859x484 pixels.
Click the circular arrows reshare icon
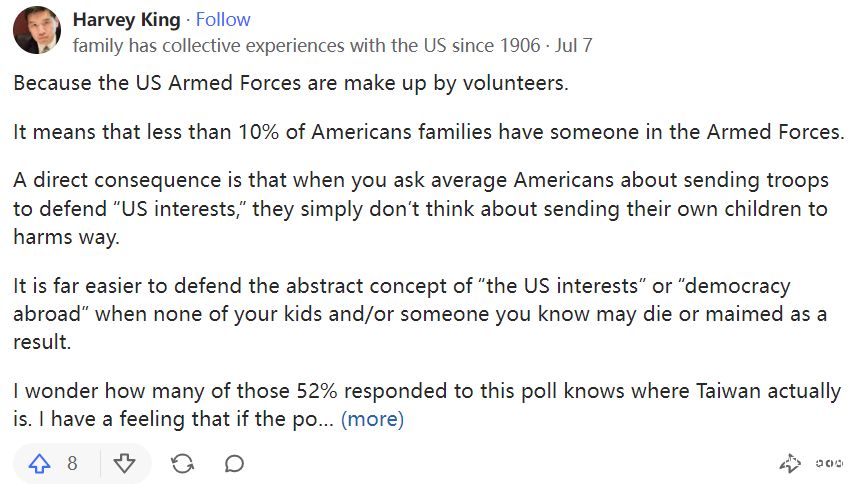pos(182,463)
